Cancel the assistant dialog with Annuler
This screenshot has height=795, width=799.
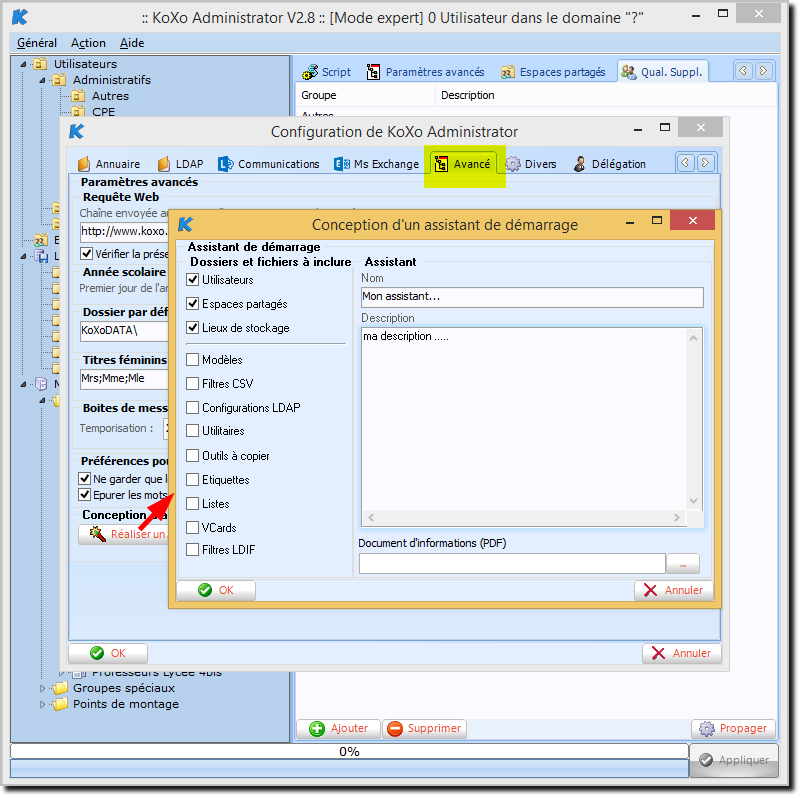coord(674,590)
